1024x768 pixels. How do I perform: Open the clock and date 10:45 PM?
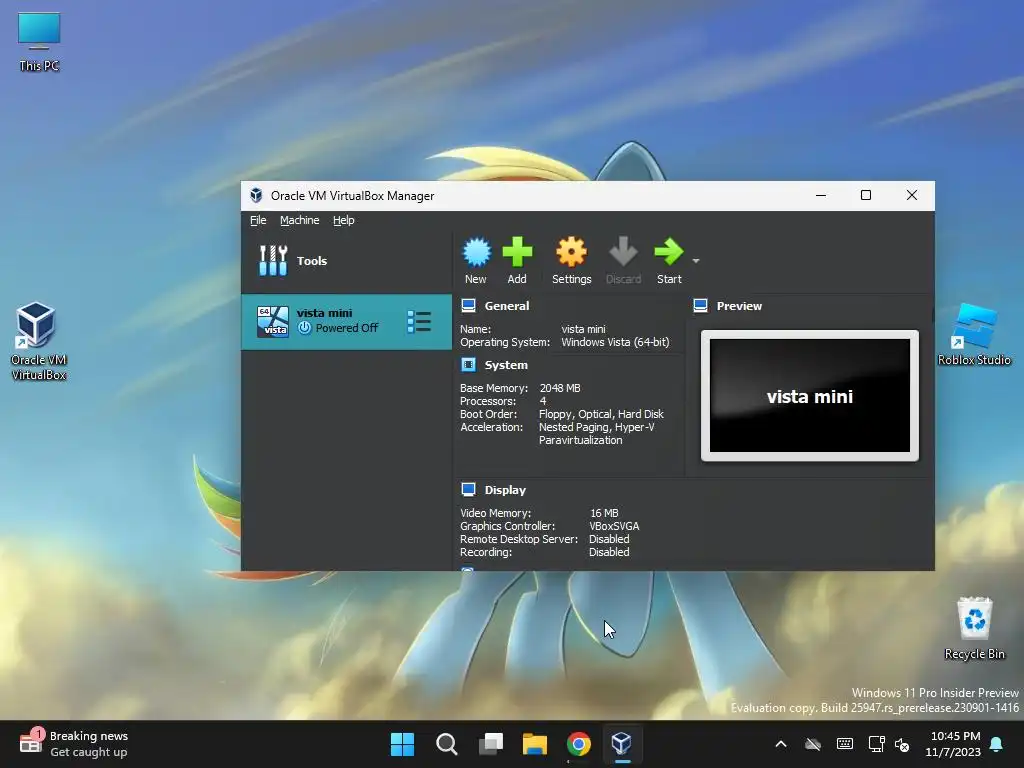953,744
